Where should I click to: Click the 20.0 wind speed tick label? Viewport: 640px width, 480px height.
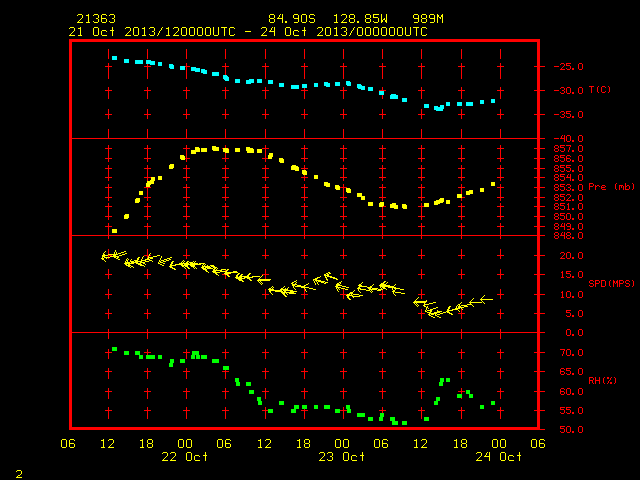coord(571,256)
